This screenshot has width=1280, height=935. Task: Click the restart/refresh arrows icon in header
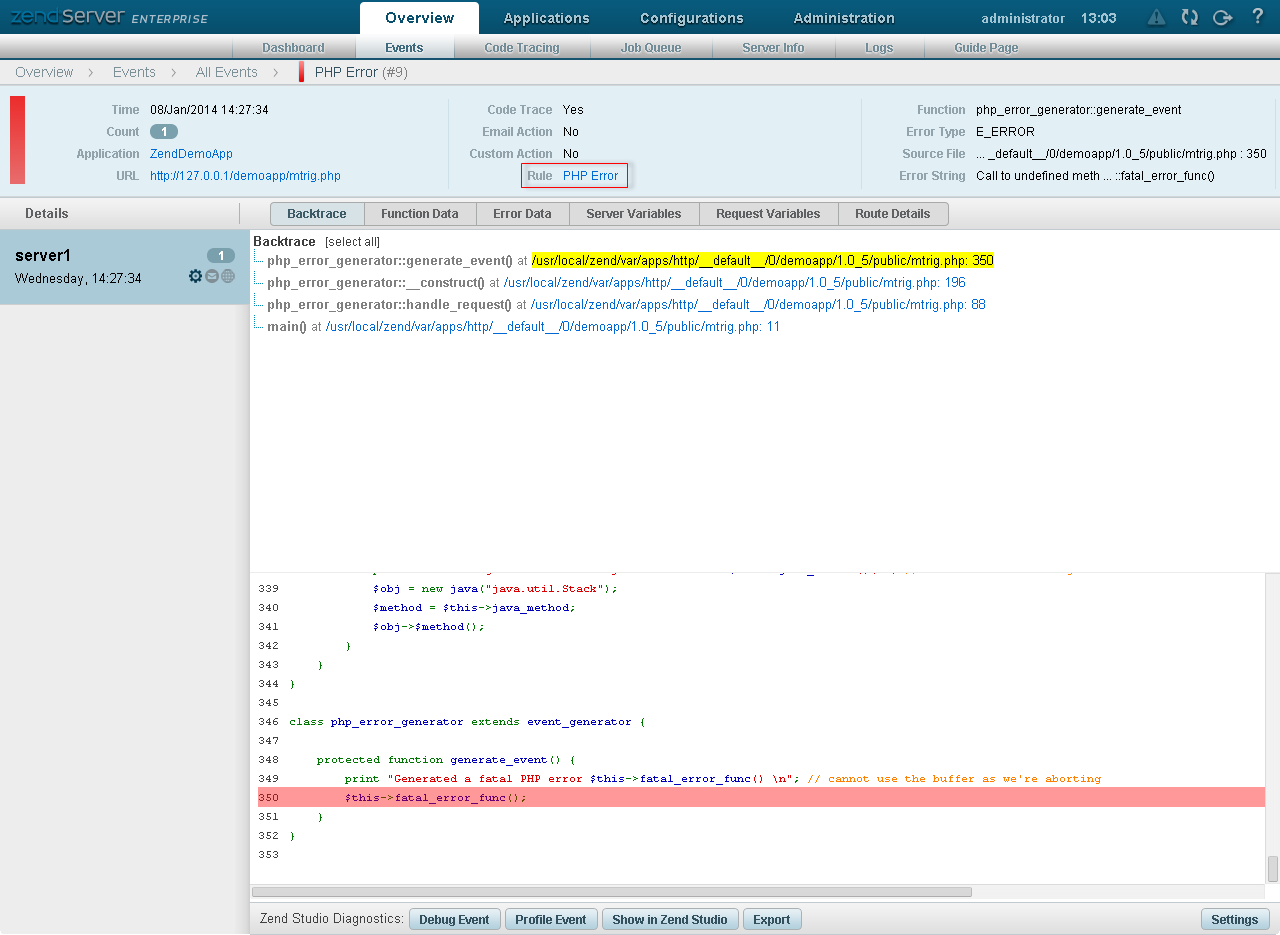point(1189,17)
